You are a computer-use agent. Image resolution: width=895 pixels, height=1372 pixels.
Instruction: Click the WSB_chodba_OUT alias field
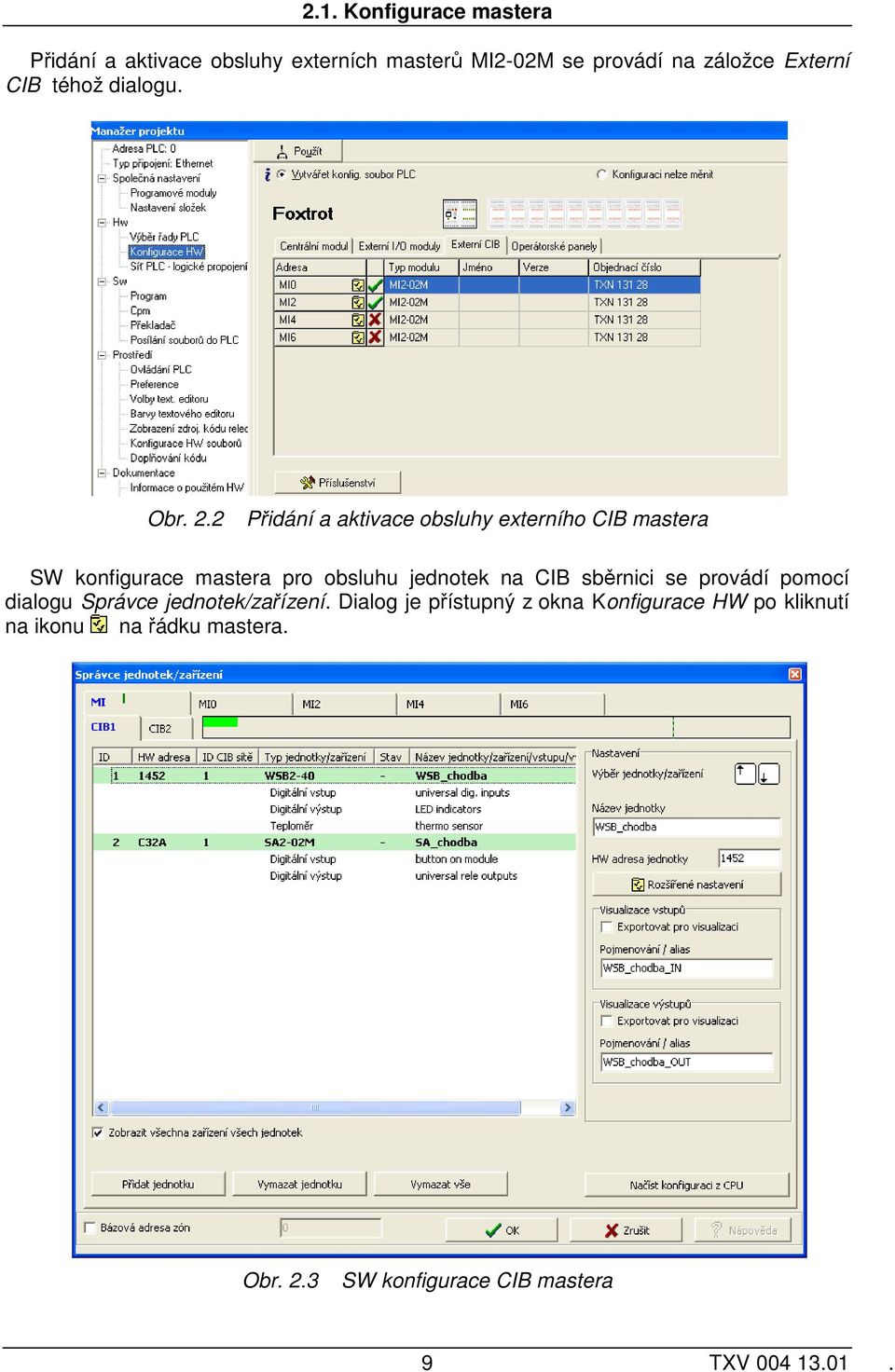687,1063
